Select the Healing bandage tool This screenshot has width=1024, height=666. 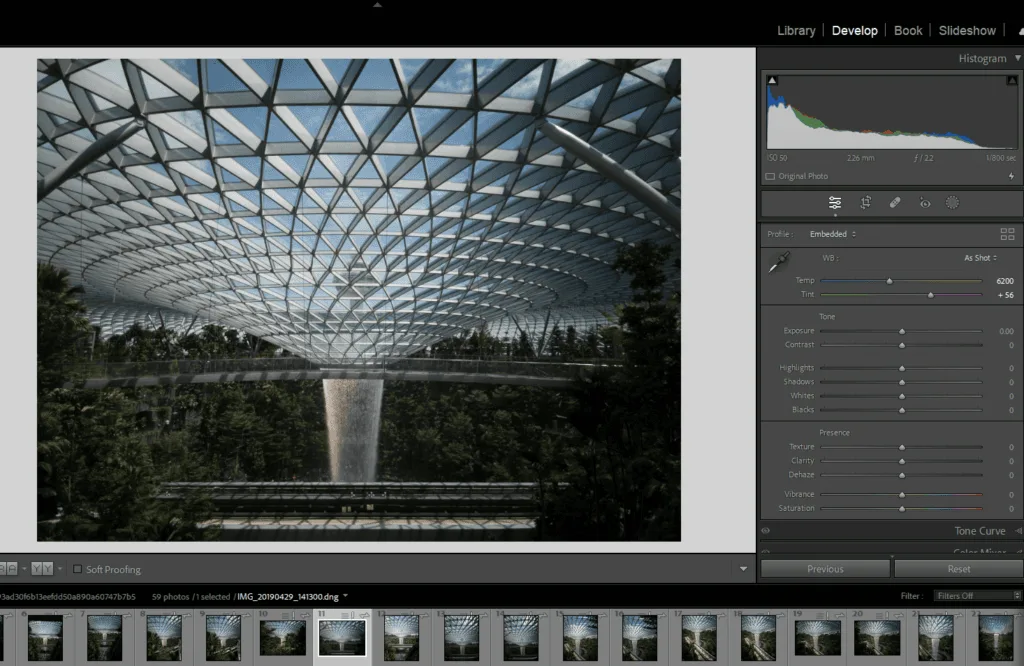tap(895, 203)
